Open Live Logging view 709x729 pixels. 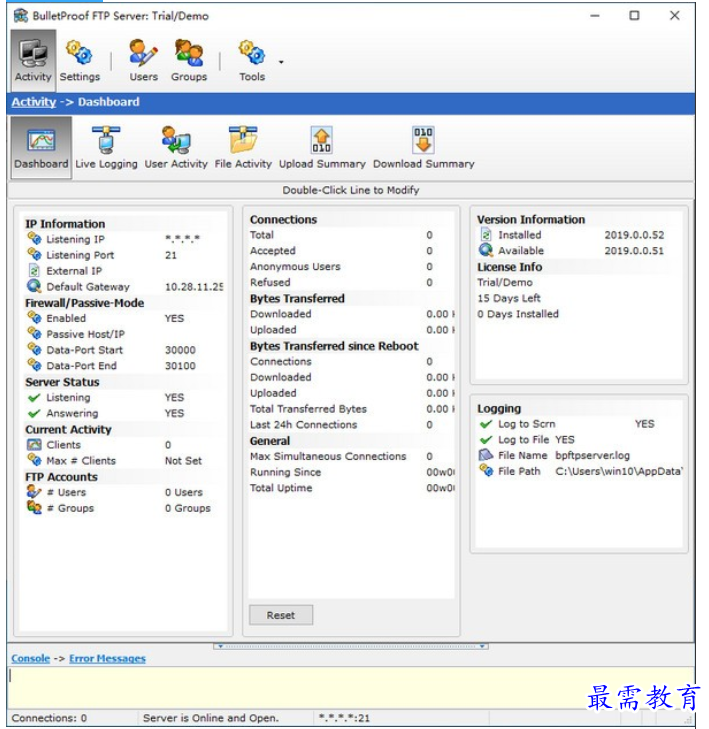click(x=106, y=147)
